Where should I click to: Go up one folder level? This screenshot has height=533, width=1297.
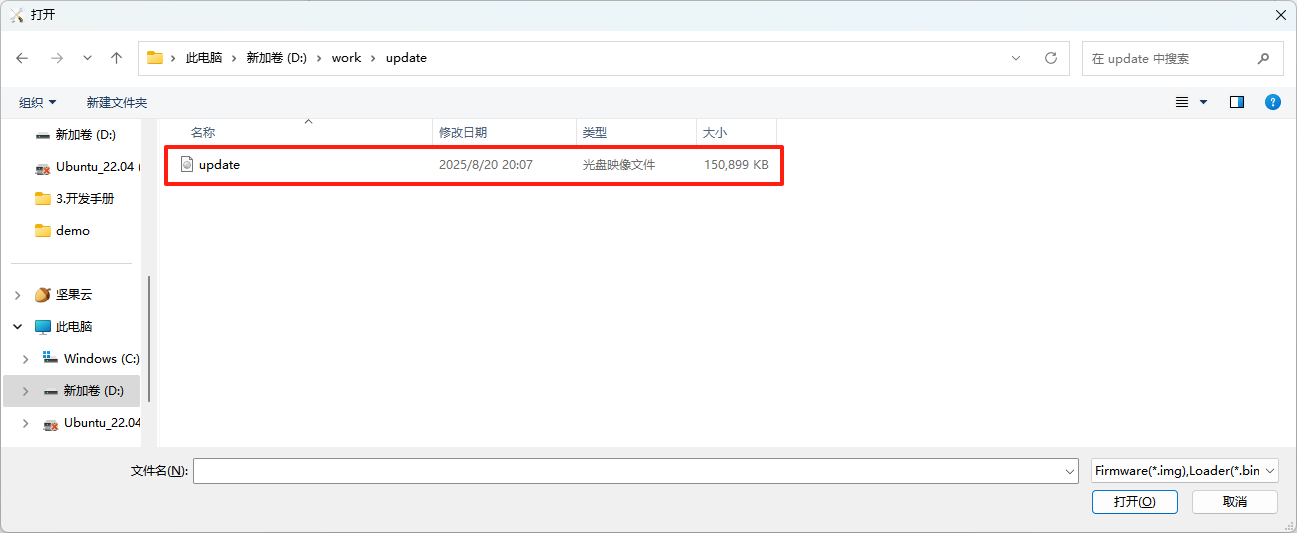coord(116,58)
